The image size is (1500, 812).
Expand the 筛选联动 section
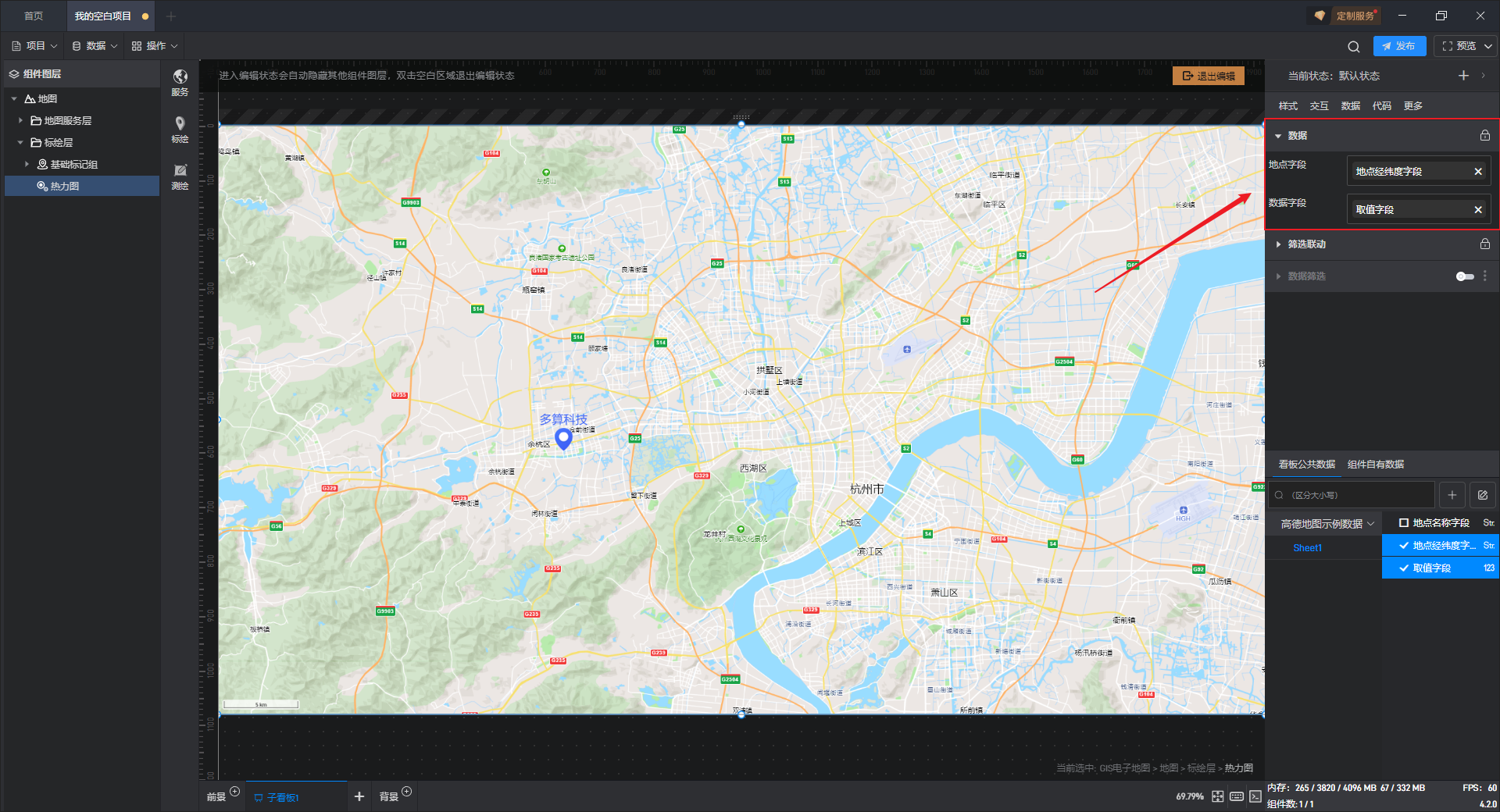point(1278,244)
